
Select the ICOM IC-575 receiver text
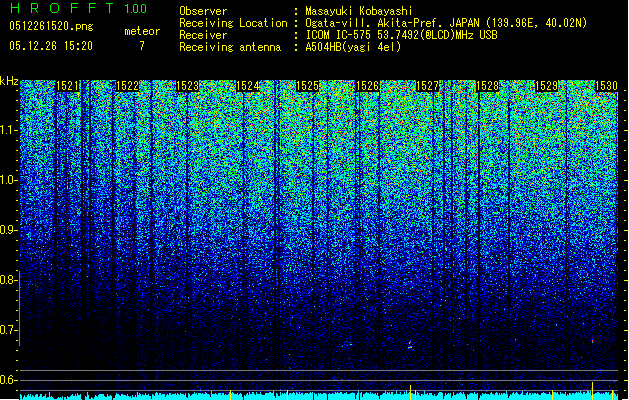tap(401, 35)
